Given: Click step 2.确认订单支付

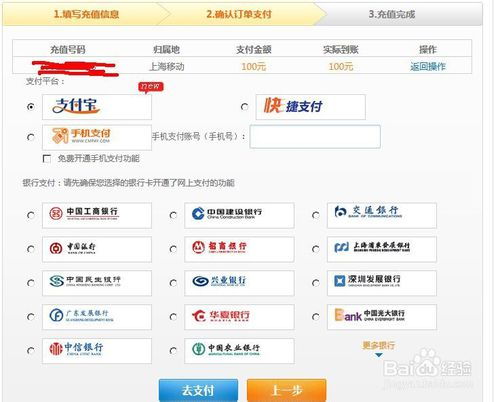Looking at the screenshot, I should 239,14.
